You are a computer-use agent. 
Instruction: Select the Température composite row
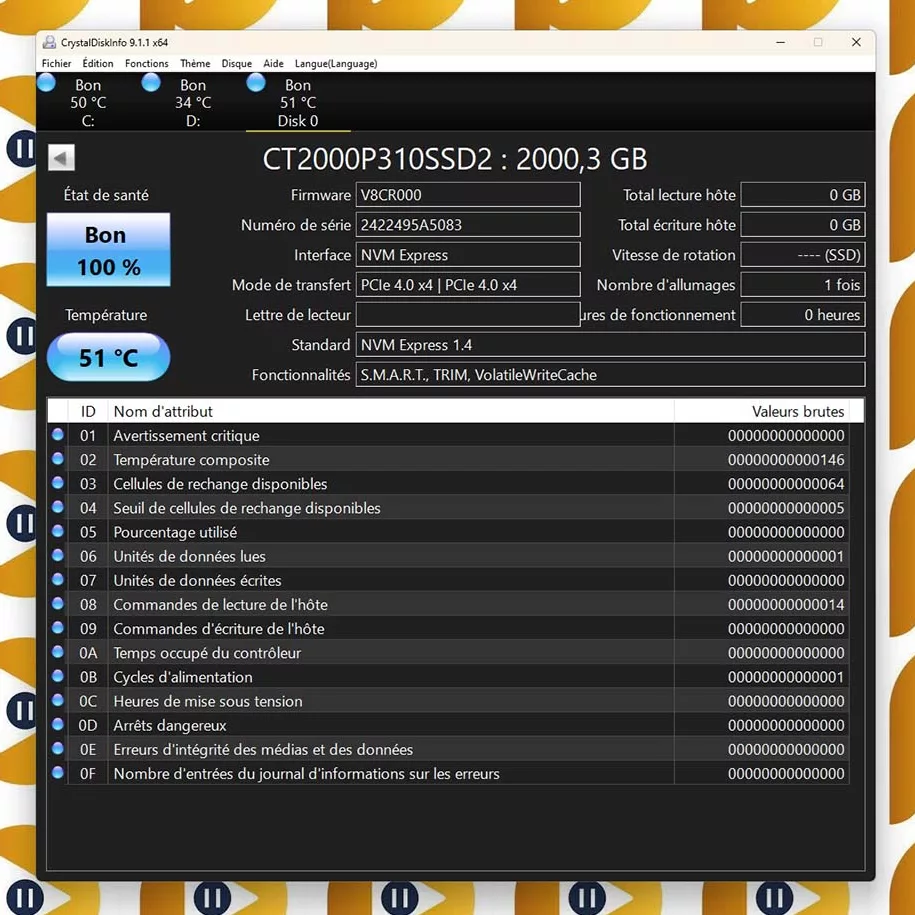click(x=448, y=460)
